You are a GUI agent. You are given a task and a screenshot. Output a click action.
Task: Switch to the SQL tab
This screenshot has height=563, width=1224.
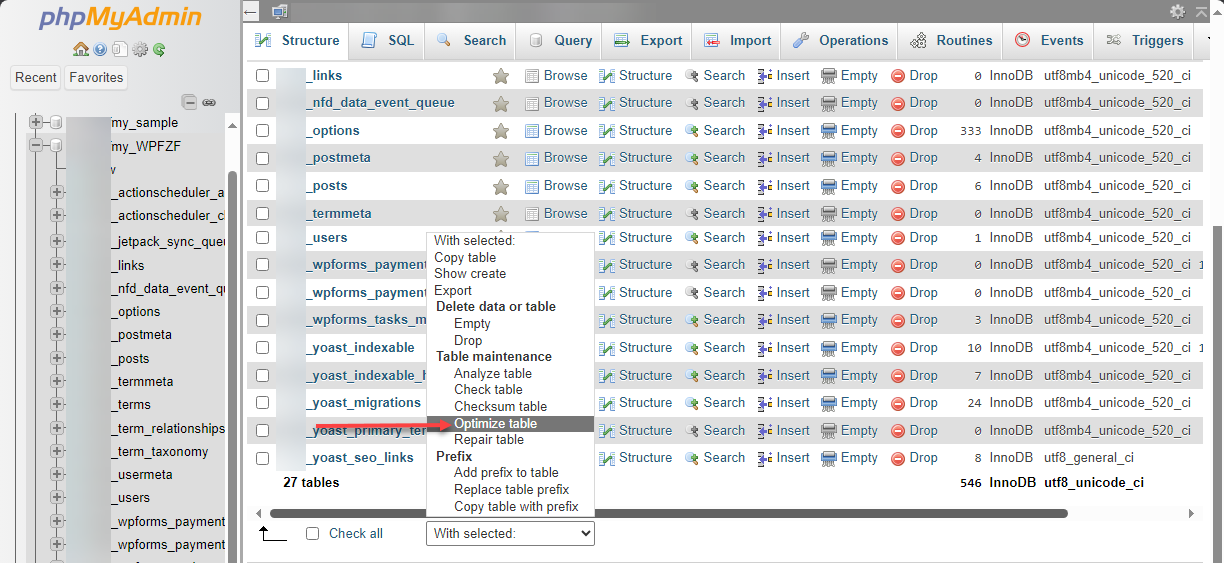tap(387, 41)
